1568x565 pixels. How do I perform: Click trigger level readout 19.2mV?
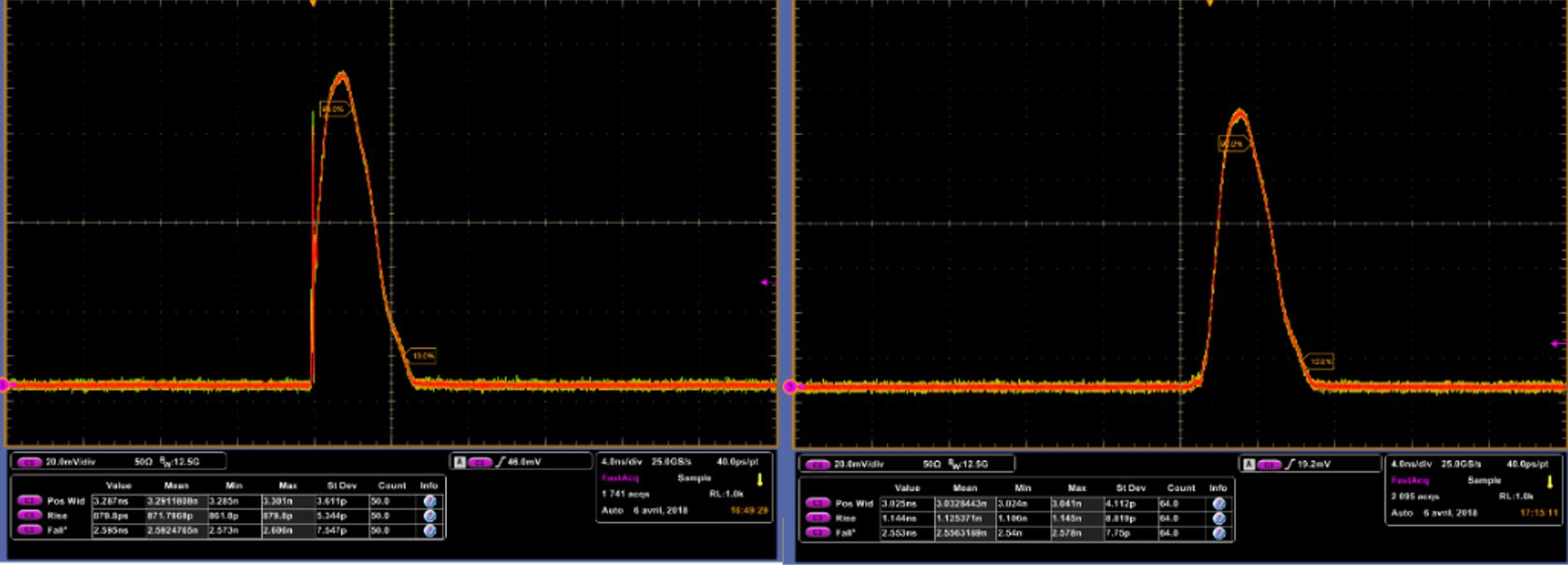click(x=1314, y=464)
